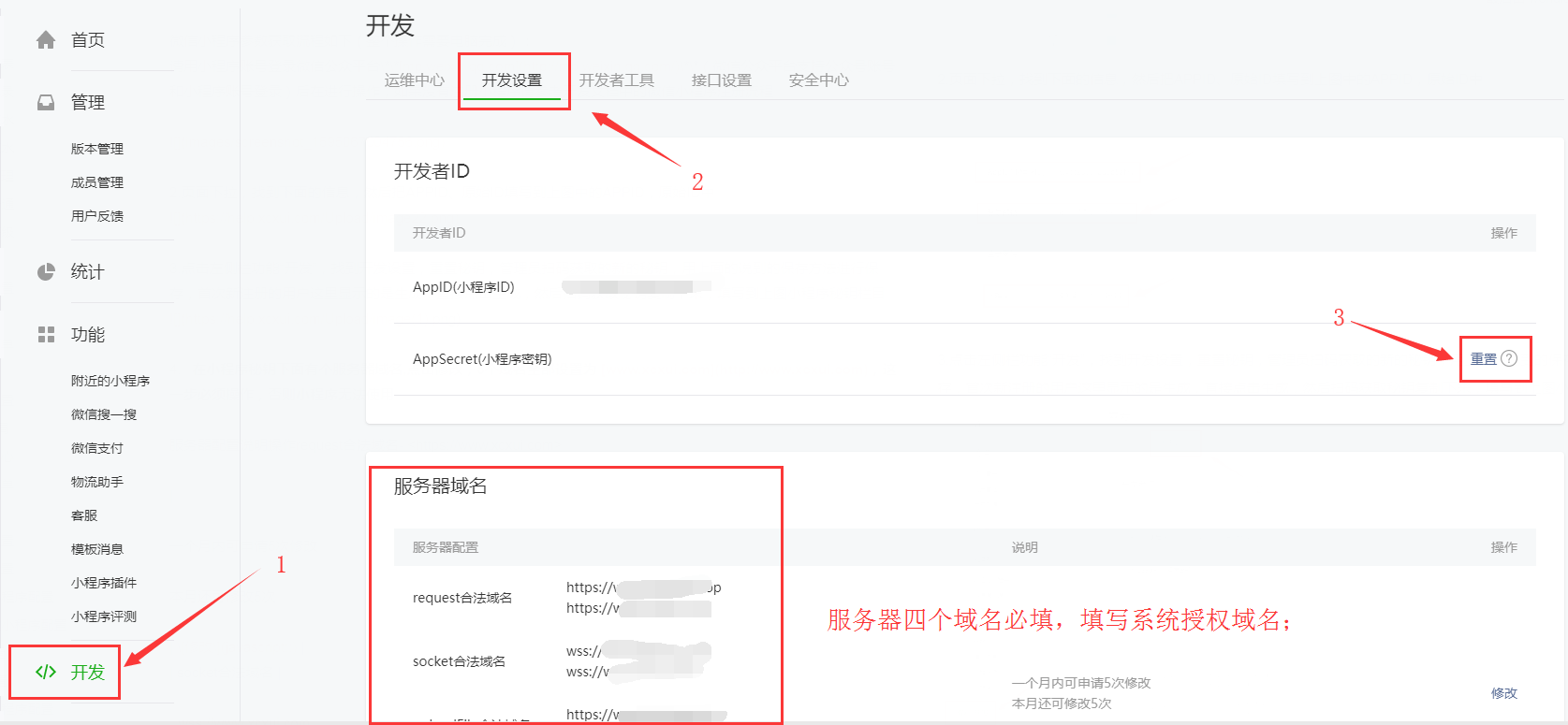Screen dimensions: 1568x725
Task: Click the 本月还可修改5次 note
Action: 1062,703
